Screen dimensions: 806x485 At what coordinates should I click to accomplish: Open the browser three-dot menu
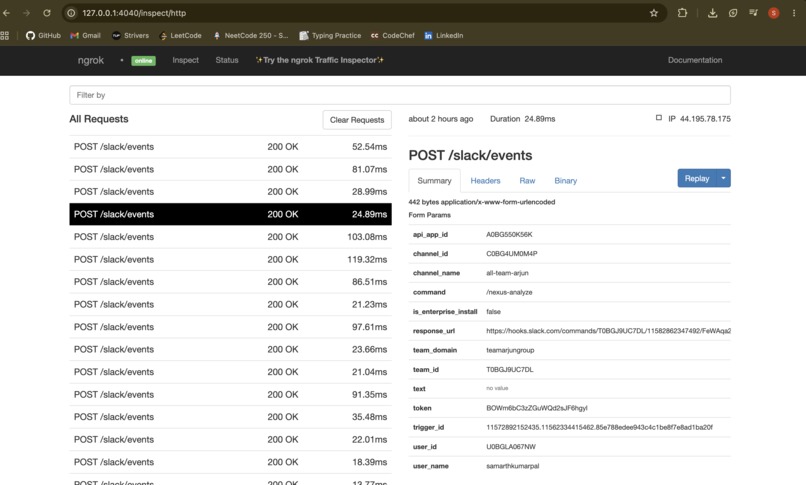click(x=794, y=13)
